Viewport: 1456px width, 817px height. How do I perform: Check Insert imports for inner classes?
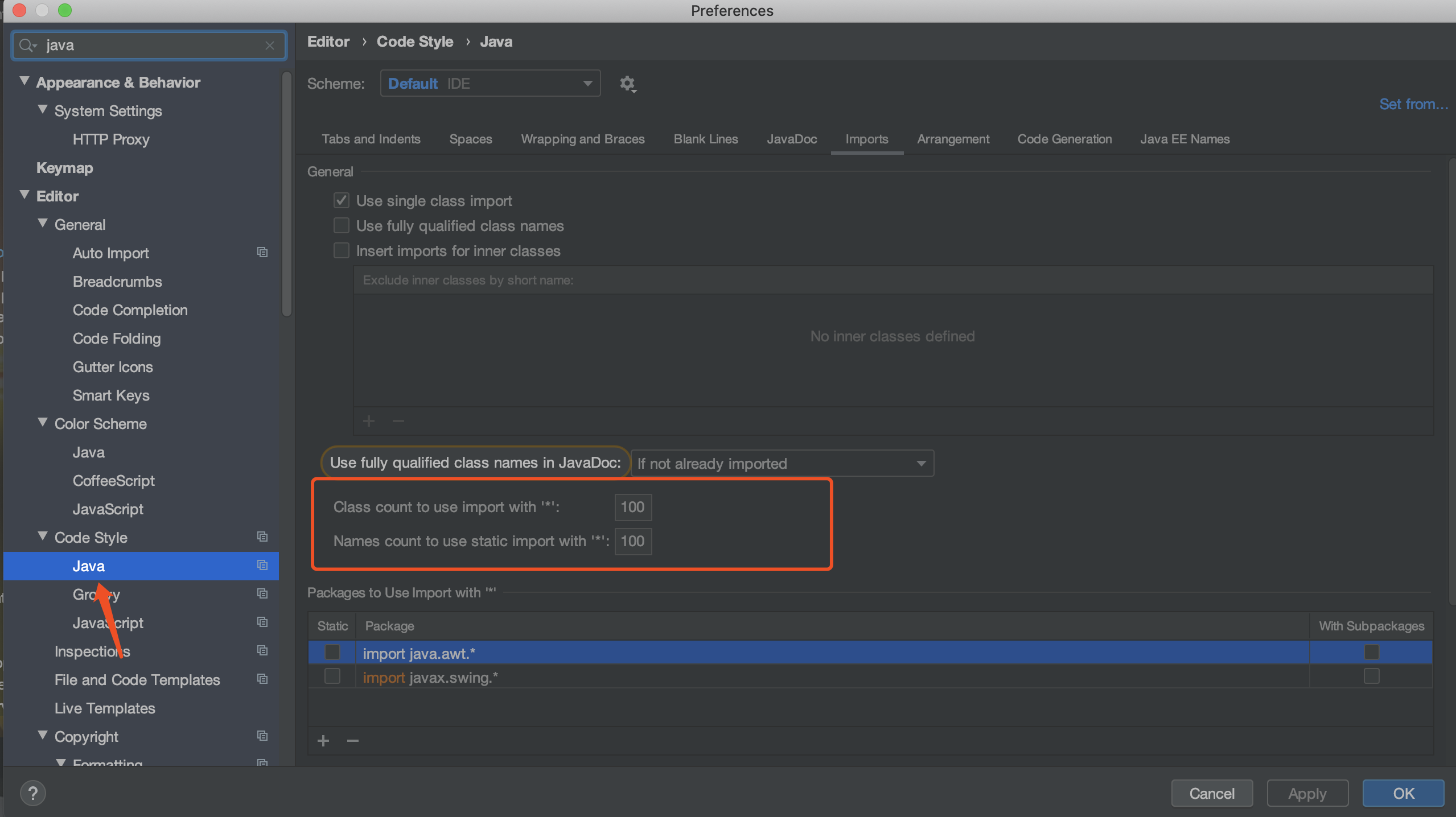tap(342, 250)
